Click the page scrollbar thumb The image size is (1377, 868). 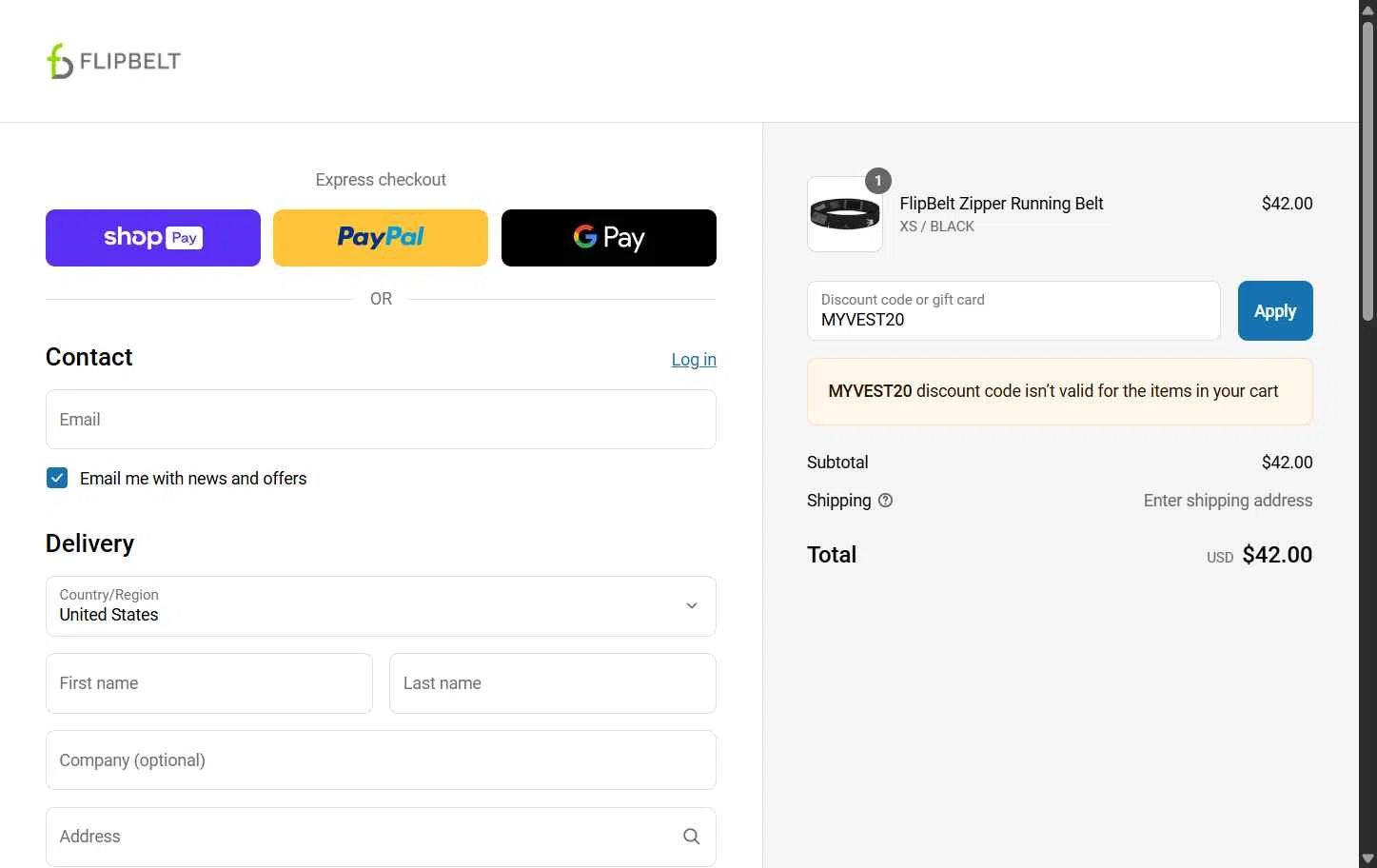point(1367,171)
